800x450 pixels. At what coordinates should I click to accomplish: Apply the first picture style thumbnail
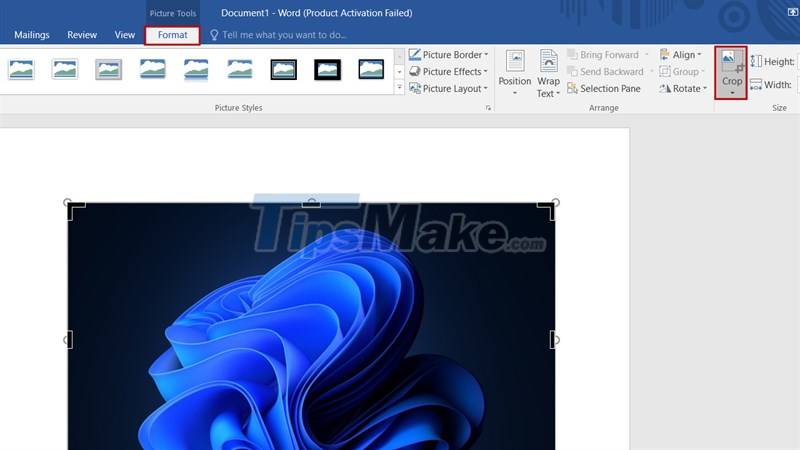pos(21,69)
